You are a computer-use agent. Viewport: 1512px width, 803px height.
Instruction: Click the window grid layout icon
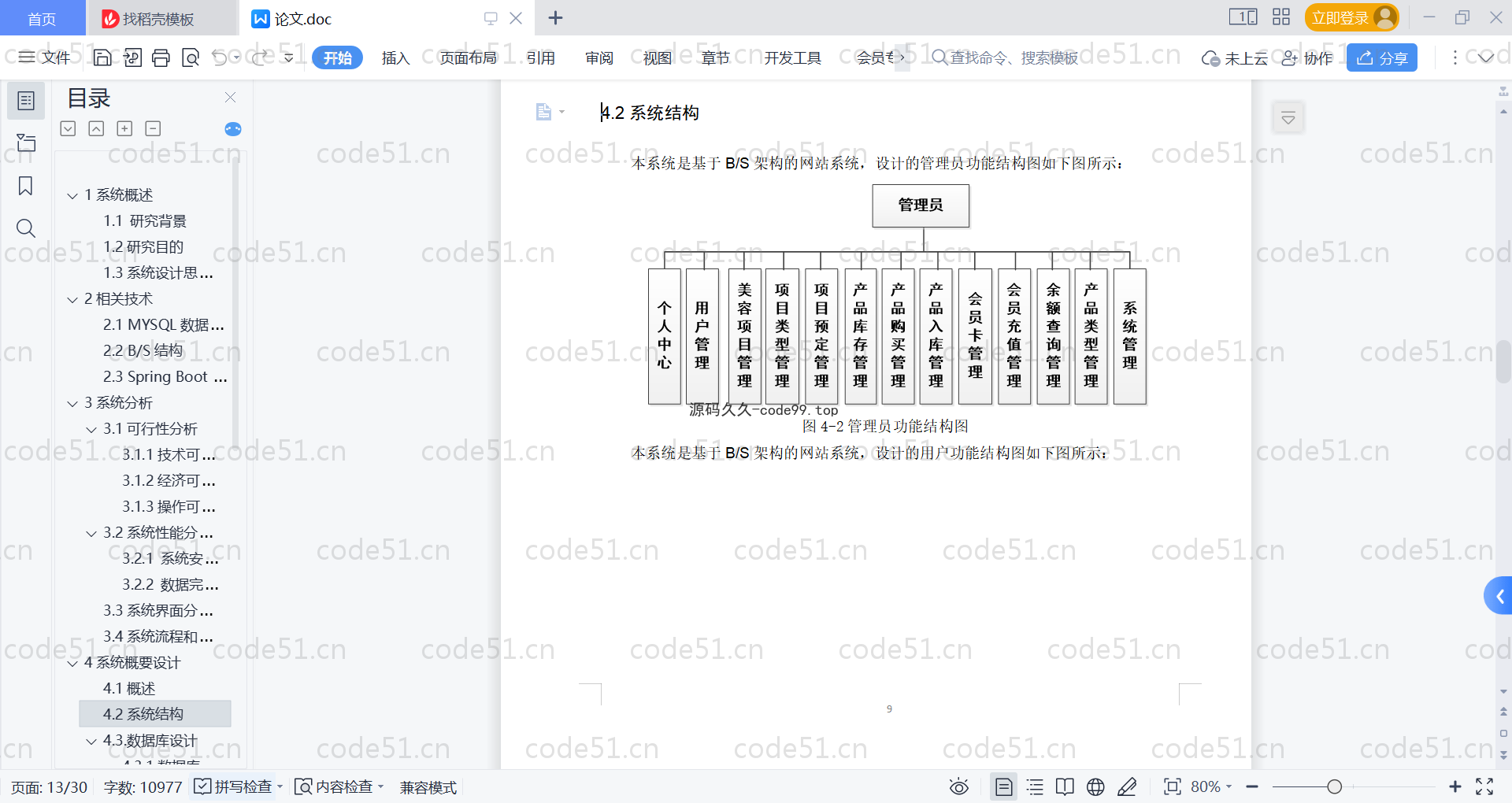1281,17
